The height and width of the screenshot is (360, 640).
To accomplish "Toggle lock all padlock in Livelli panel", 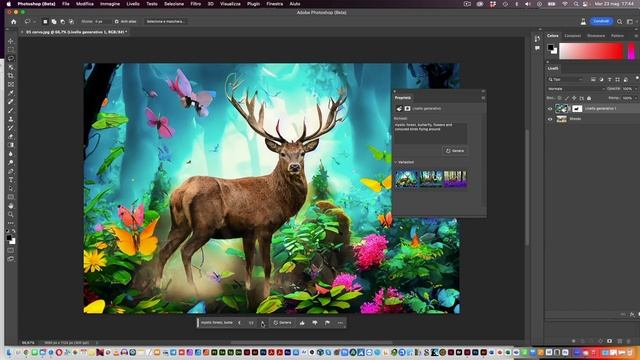I will coord(589,98).
